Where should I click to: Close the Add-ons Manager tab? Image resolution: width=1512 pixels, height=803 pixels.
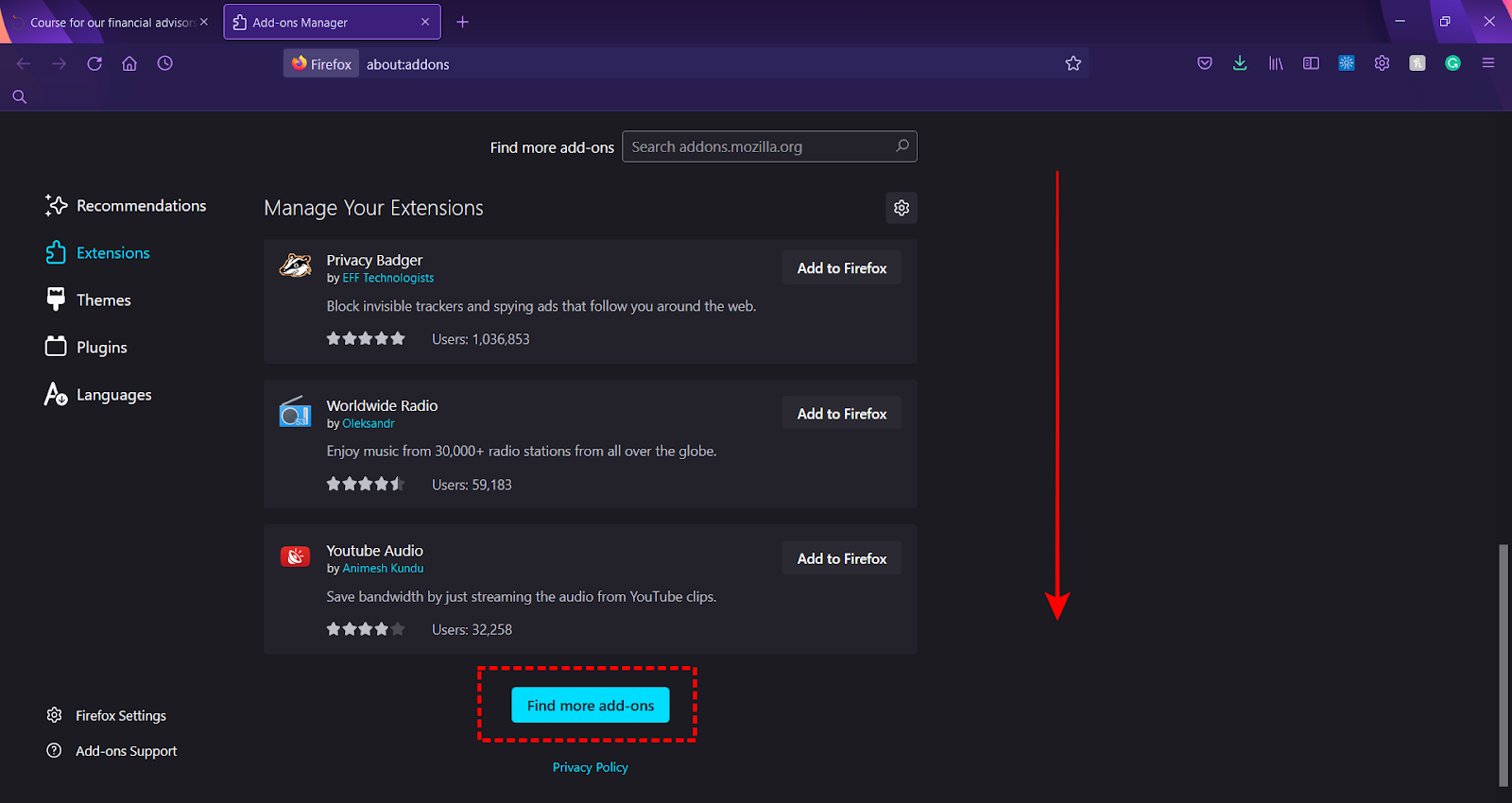424,22
